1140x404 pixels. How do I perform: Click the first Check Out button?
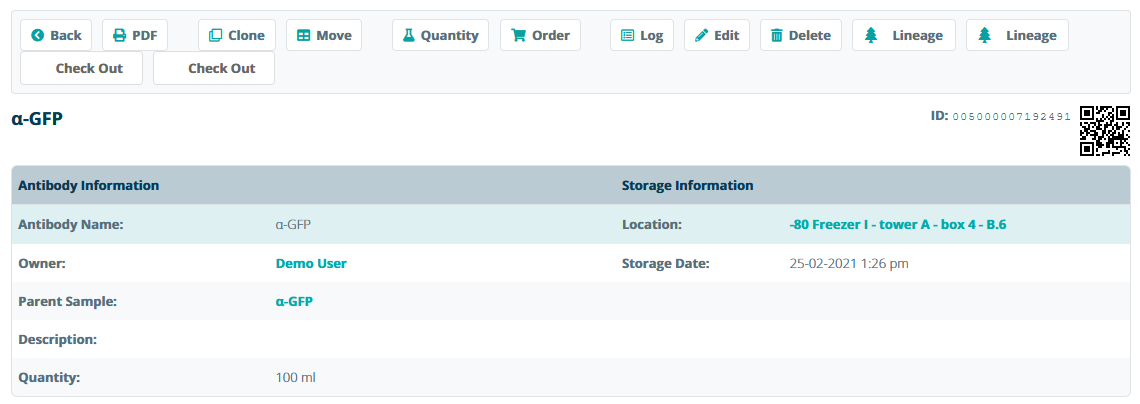tap(81, 68)
